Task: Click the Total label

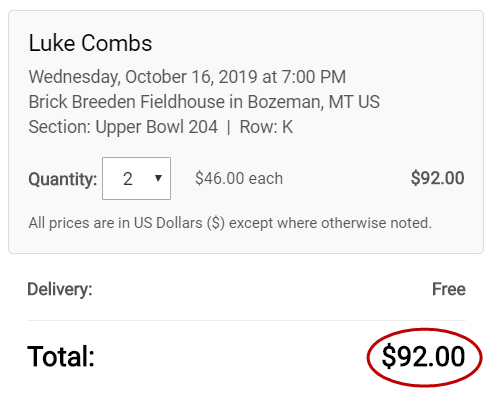Action: (x=61, y=356)
